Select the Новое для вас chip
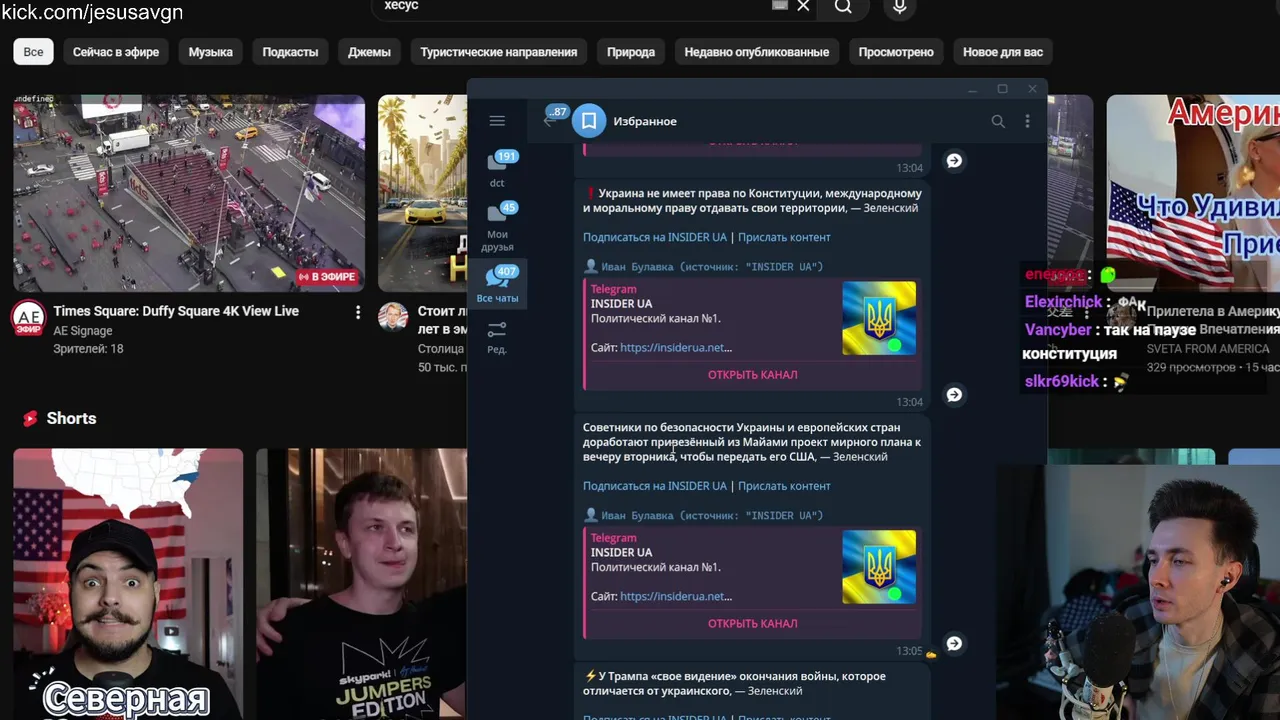Viewport: 1280px width, 720px height. click(x=1003, y=52)
